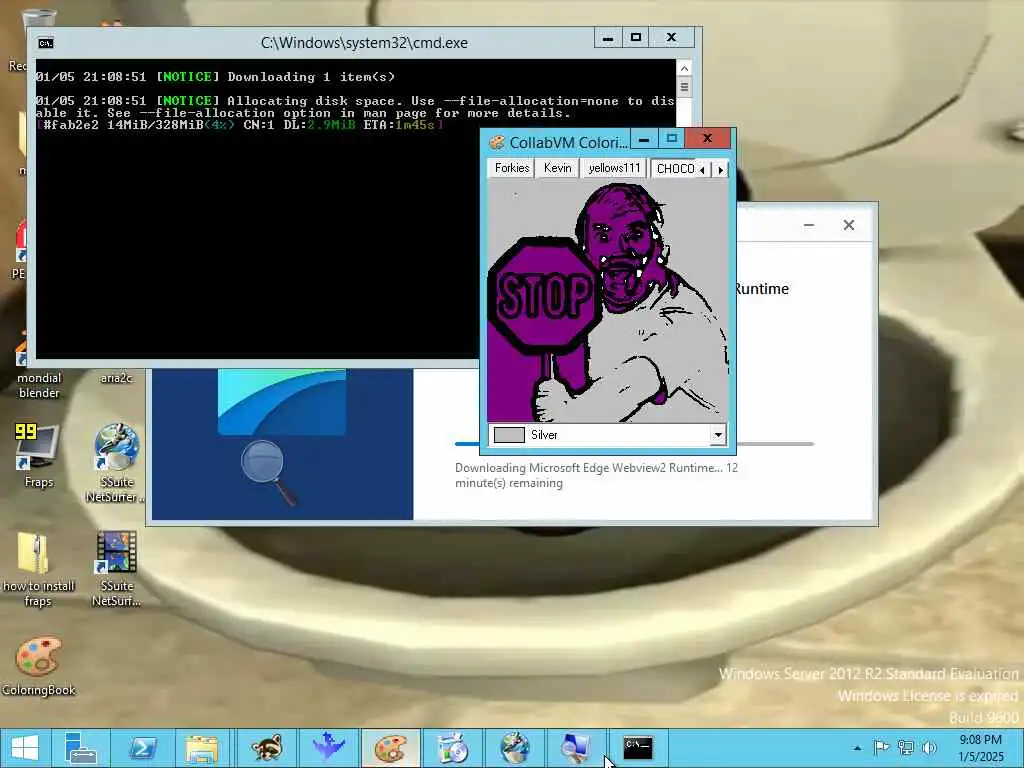
Task: Click the CollabVM Coloring palette title icon
Action: (x=497, y=142)
